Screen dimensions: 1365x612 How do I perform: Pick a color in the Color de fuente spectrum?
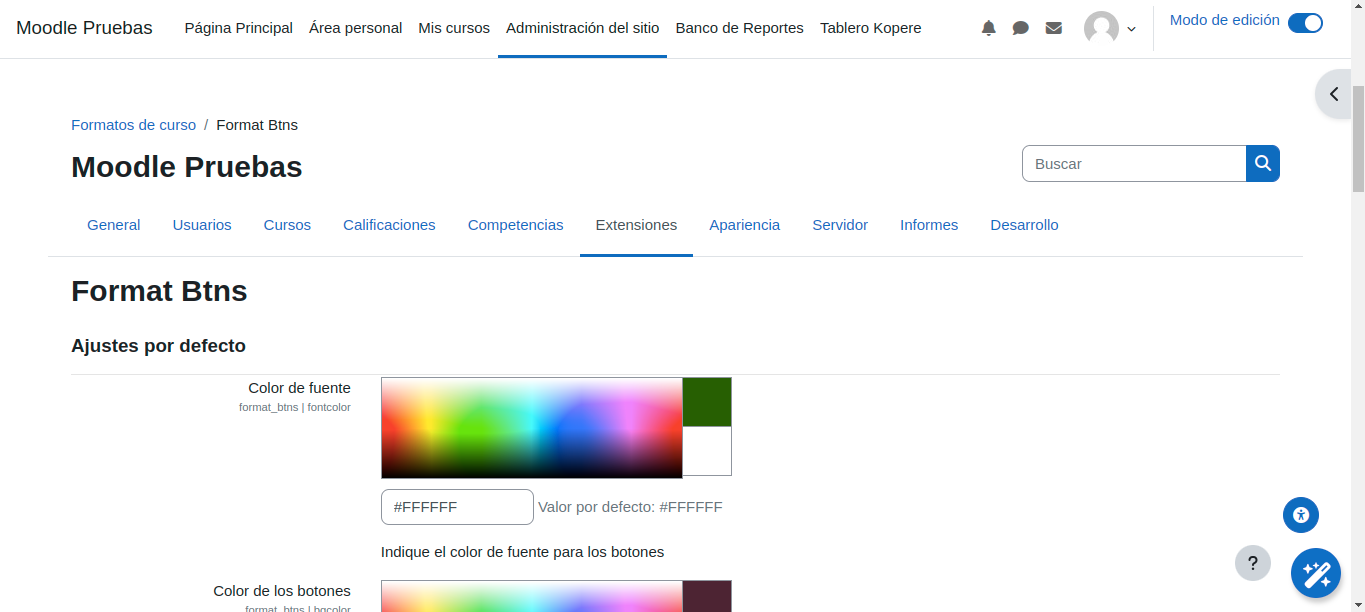pos(532,428)
